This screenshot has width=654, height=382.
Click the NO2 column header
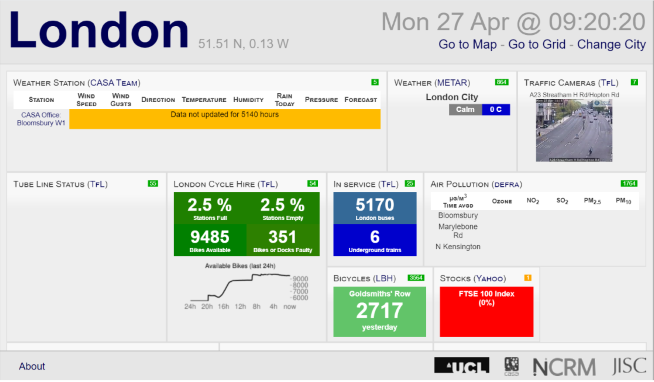click(x=533, y=201)
